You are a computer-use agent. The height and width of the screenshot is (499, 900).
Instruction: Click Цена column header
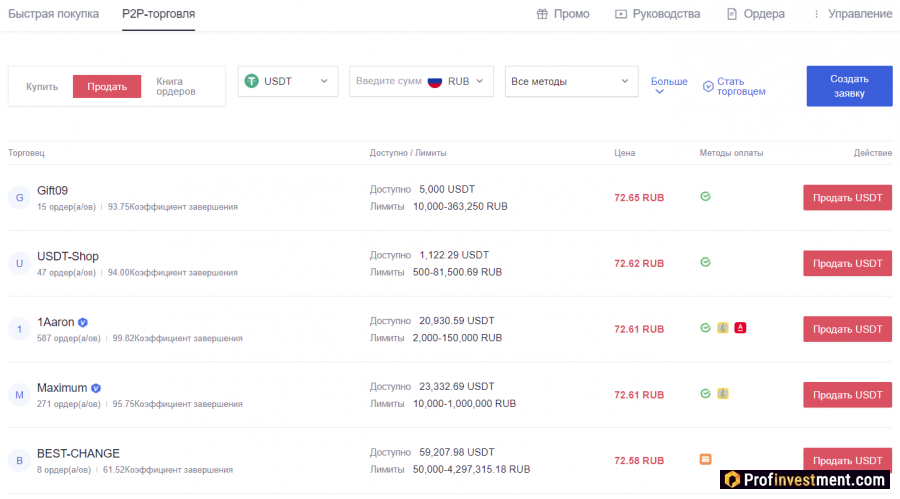(624, 153)
